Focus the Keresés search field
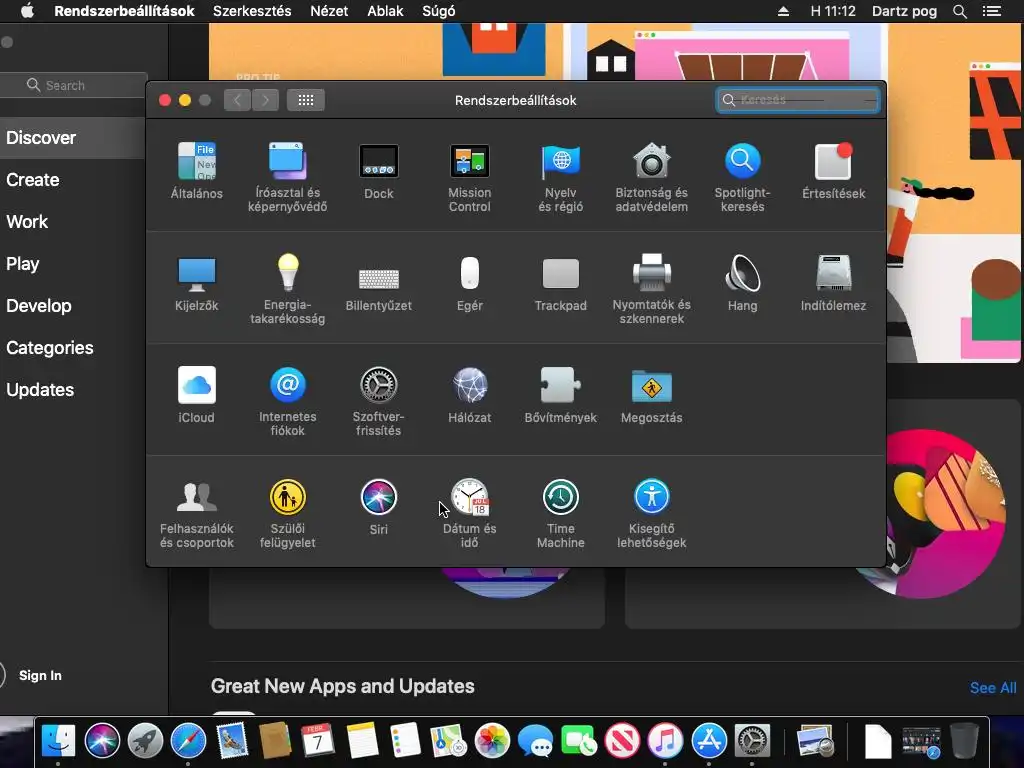Viewport: 1024px width, 768px height. coord(797,100)
